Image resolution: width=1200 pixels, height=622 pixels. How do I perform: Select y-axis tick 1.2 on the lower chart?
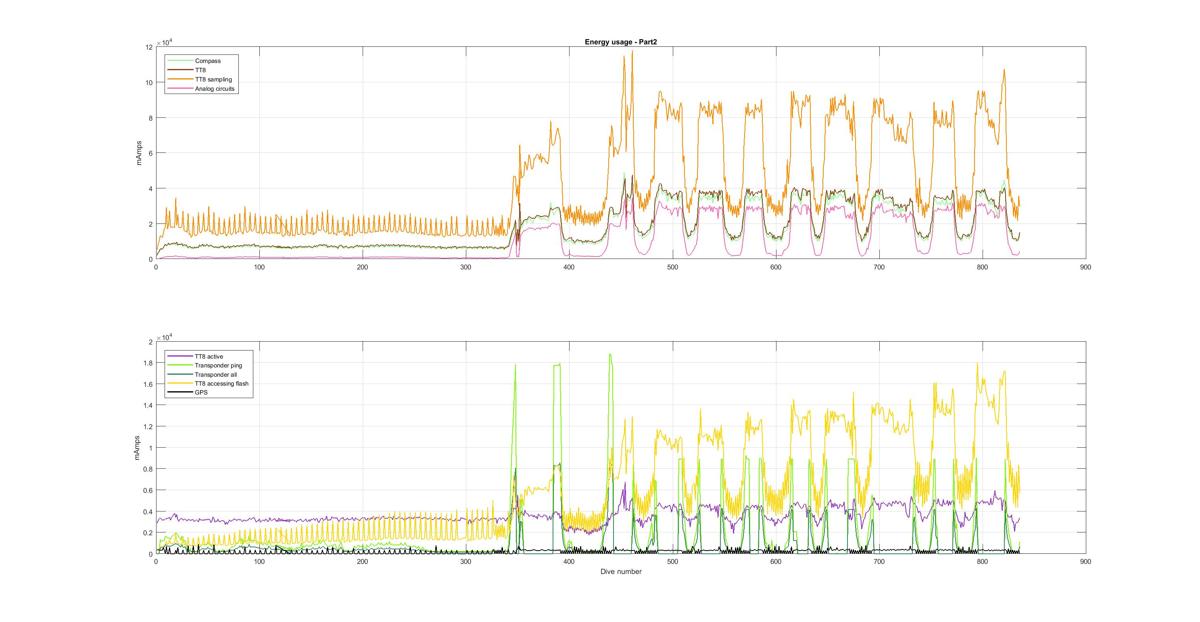(x=148, y=427)
